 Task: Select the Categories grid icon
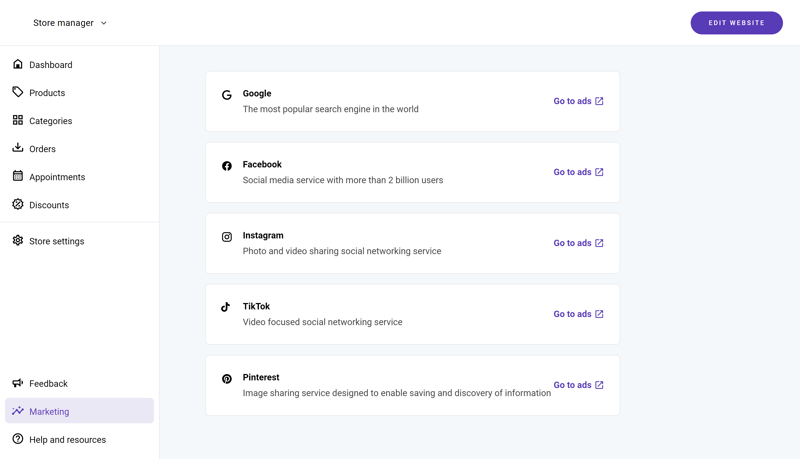pyautogui.click(x=18, y=120)
